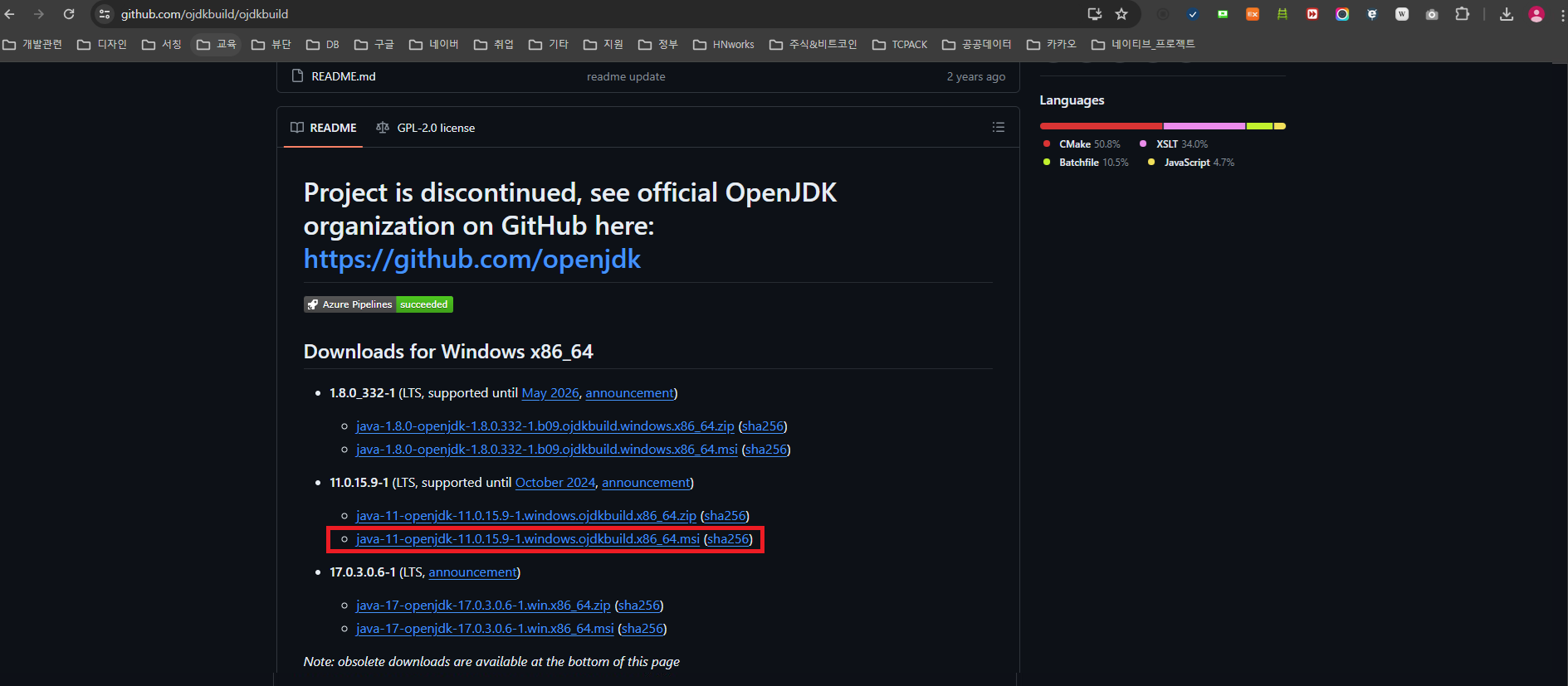Open the 서칭 bookmarks folder
1568x686 pixels.
(162, 44)
